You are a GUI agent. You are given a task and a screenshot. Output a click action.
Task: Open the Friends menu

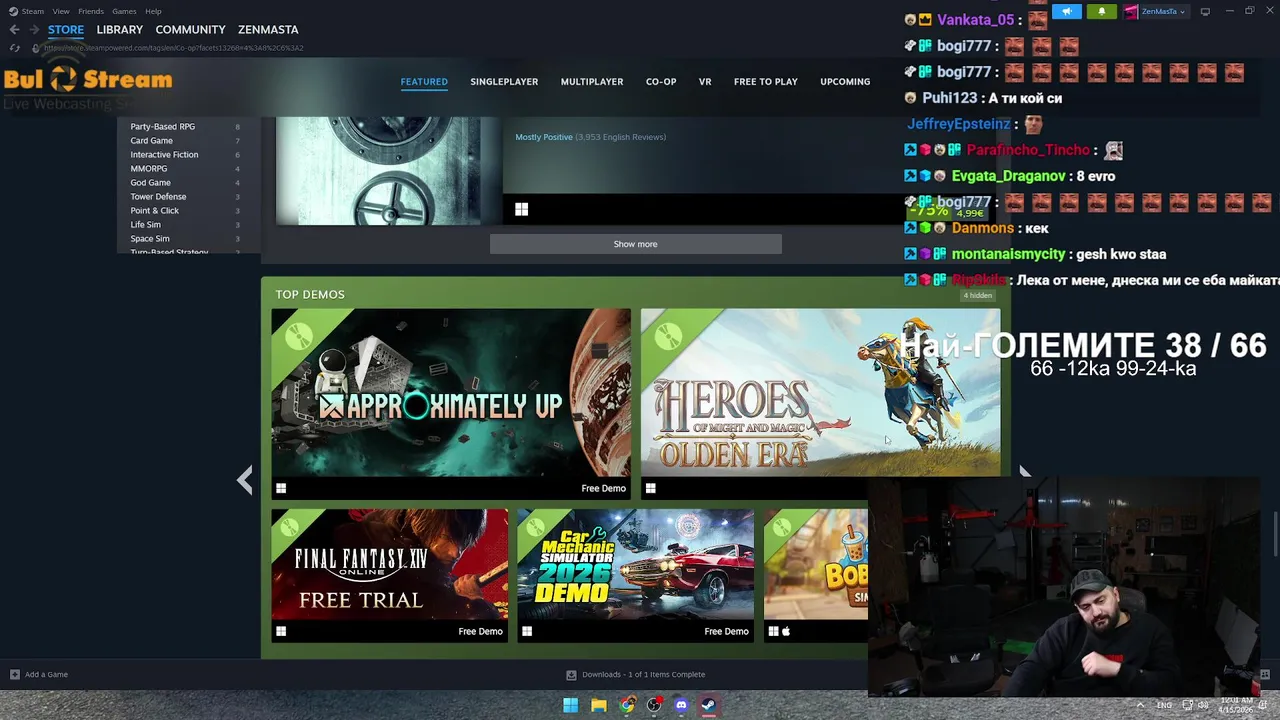pyautogui.click(x=91, y=11)
